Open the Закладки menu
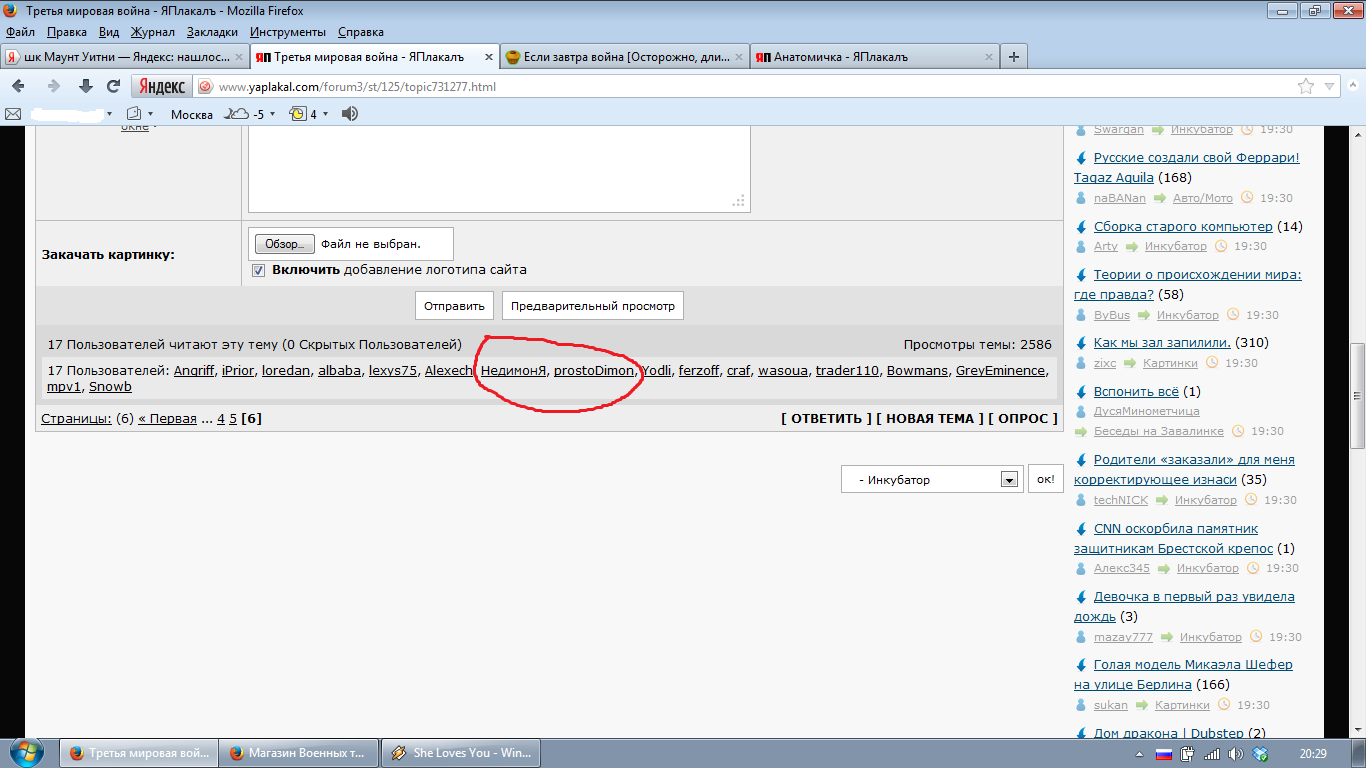Image resolution: width=1366 pixels, height=768 pixels. [211, 32]
